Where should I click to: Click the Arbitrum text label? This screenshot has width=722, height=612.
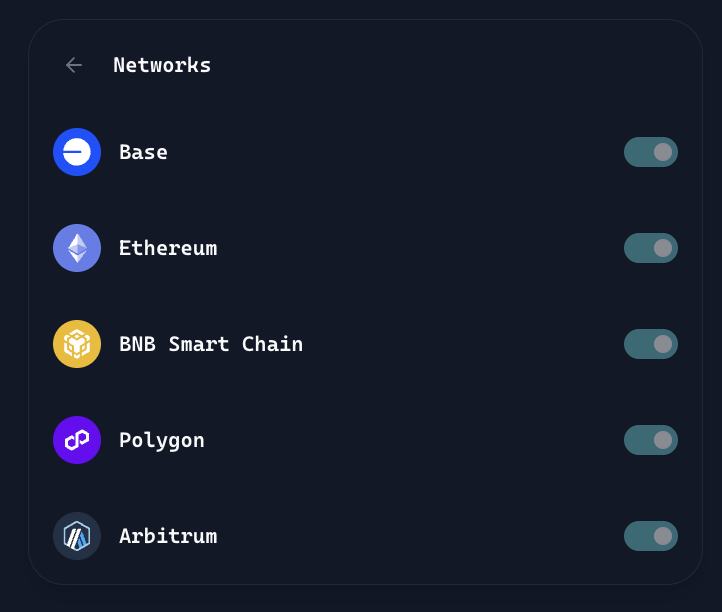click(168, 536)
